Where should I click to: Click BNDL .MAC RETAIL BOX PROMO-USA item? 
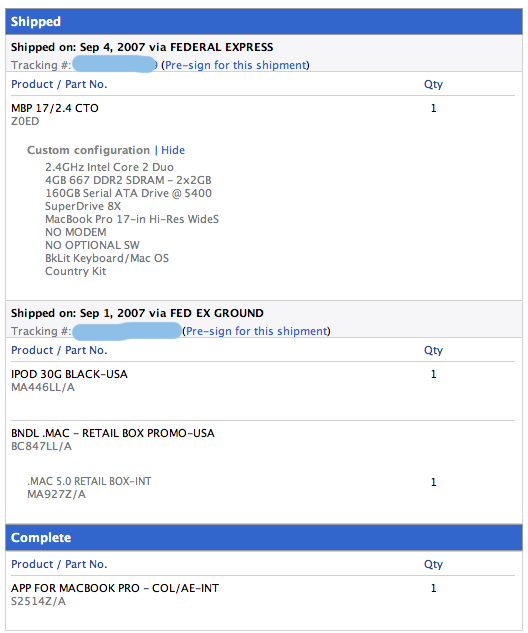[x=113, y=433]
